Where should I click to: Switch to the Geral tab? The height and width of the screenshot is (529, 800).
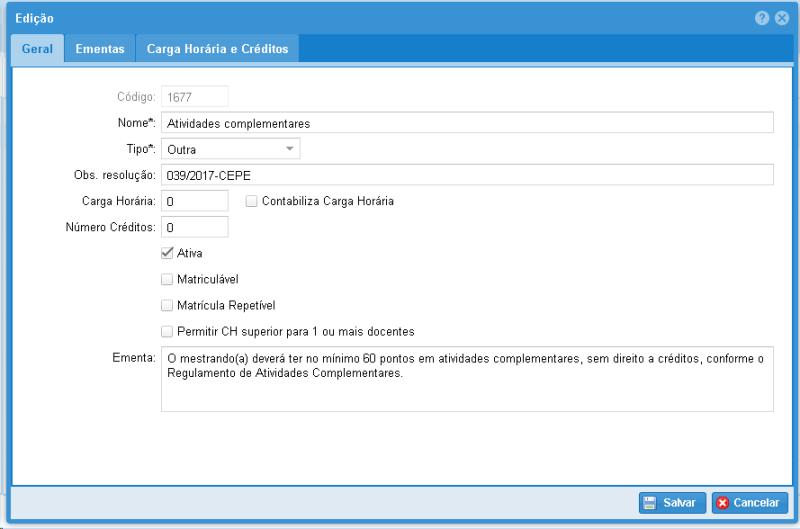pos(37,48)
